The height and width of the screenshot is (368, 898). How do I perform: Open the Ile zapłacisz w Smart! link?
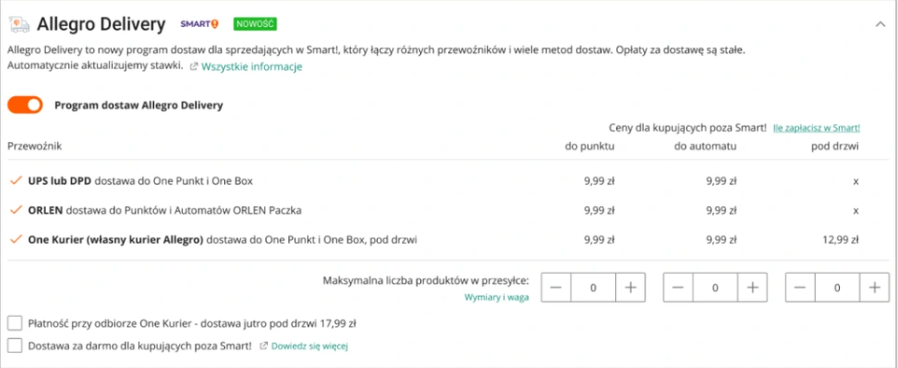click(x=817, y=128)
